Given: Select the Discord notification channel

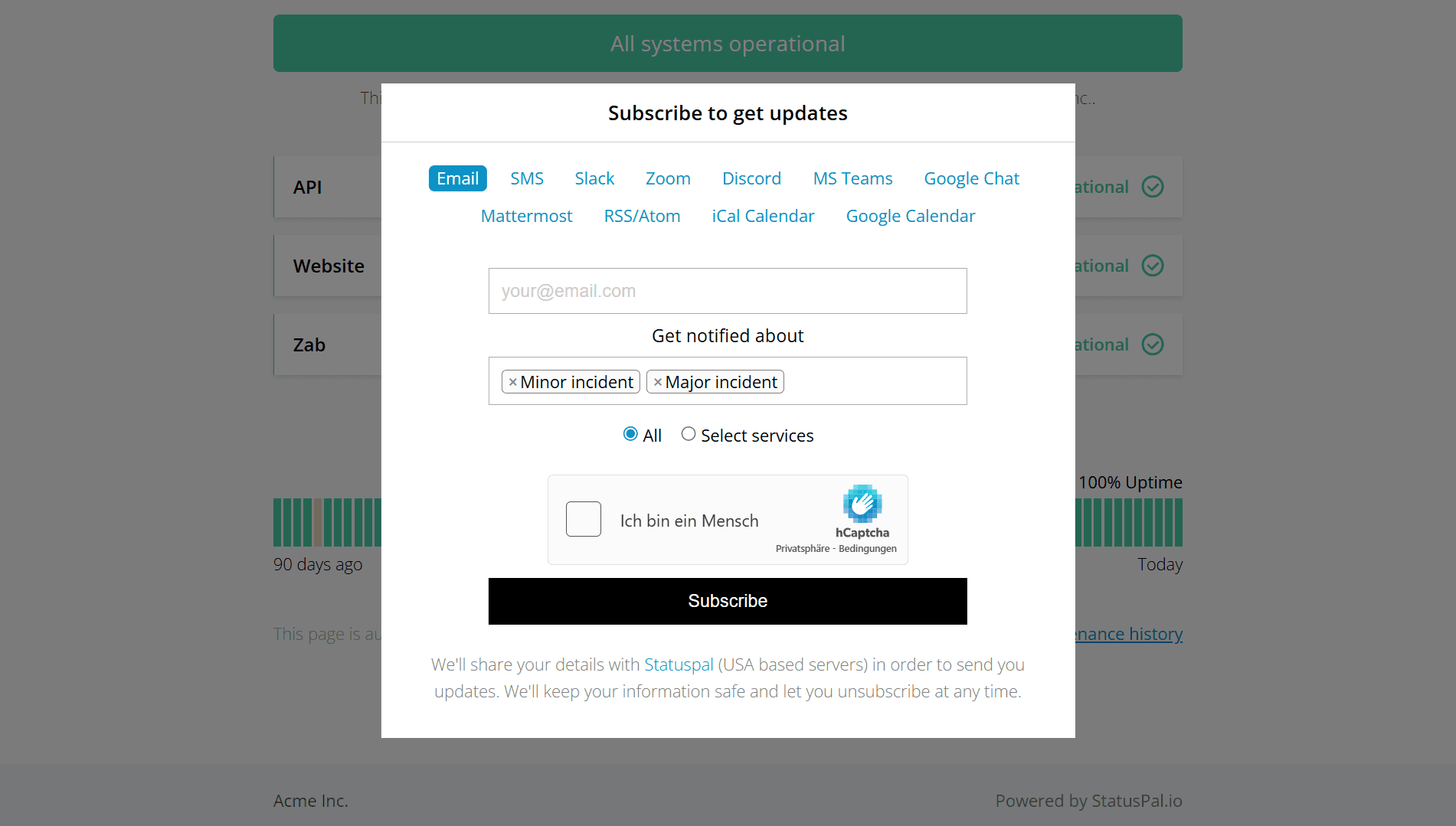Looking at the screenshot, I should [751, 178].
